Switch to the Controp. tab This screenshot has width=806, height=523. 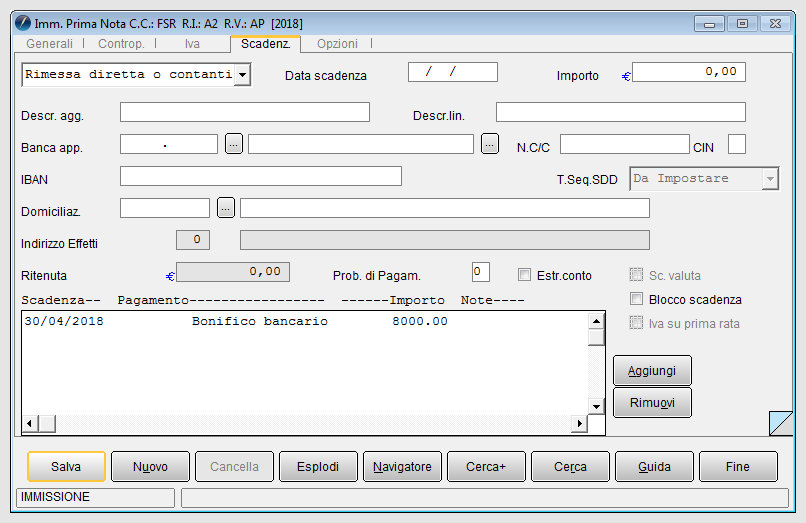coord(121,44)
